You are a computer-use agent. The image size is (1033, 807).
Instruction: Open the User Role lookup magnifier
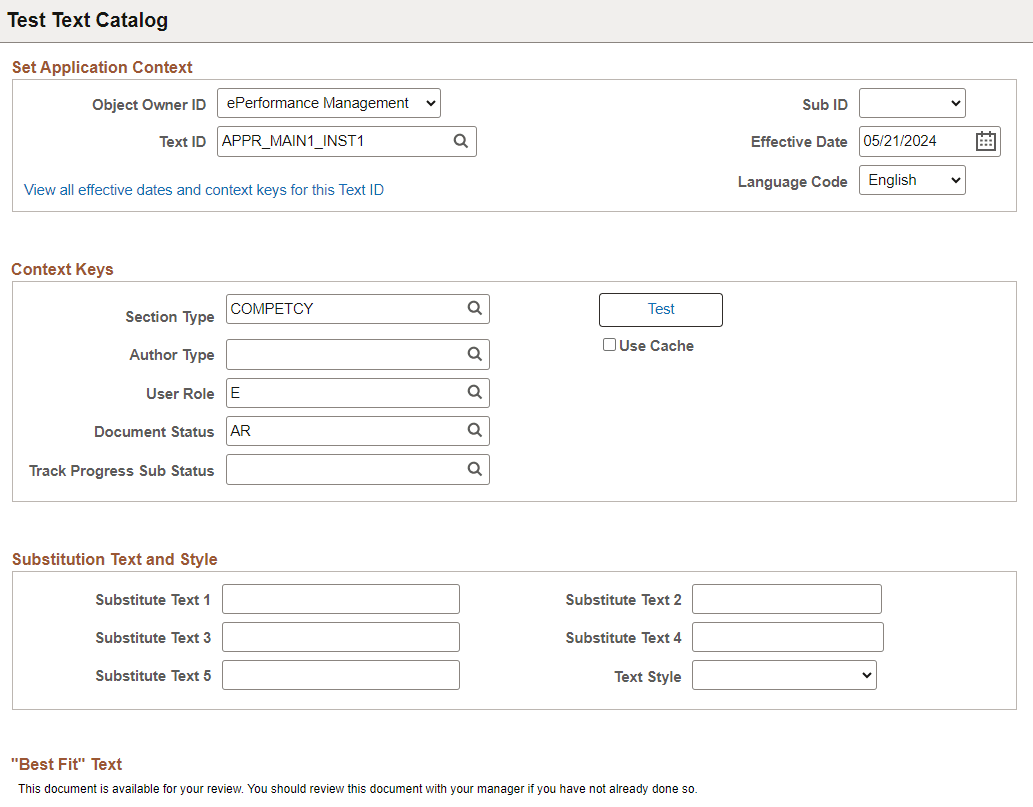474,392
